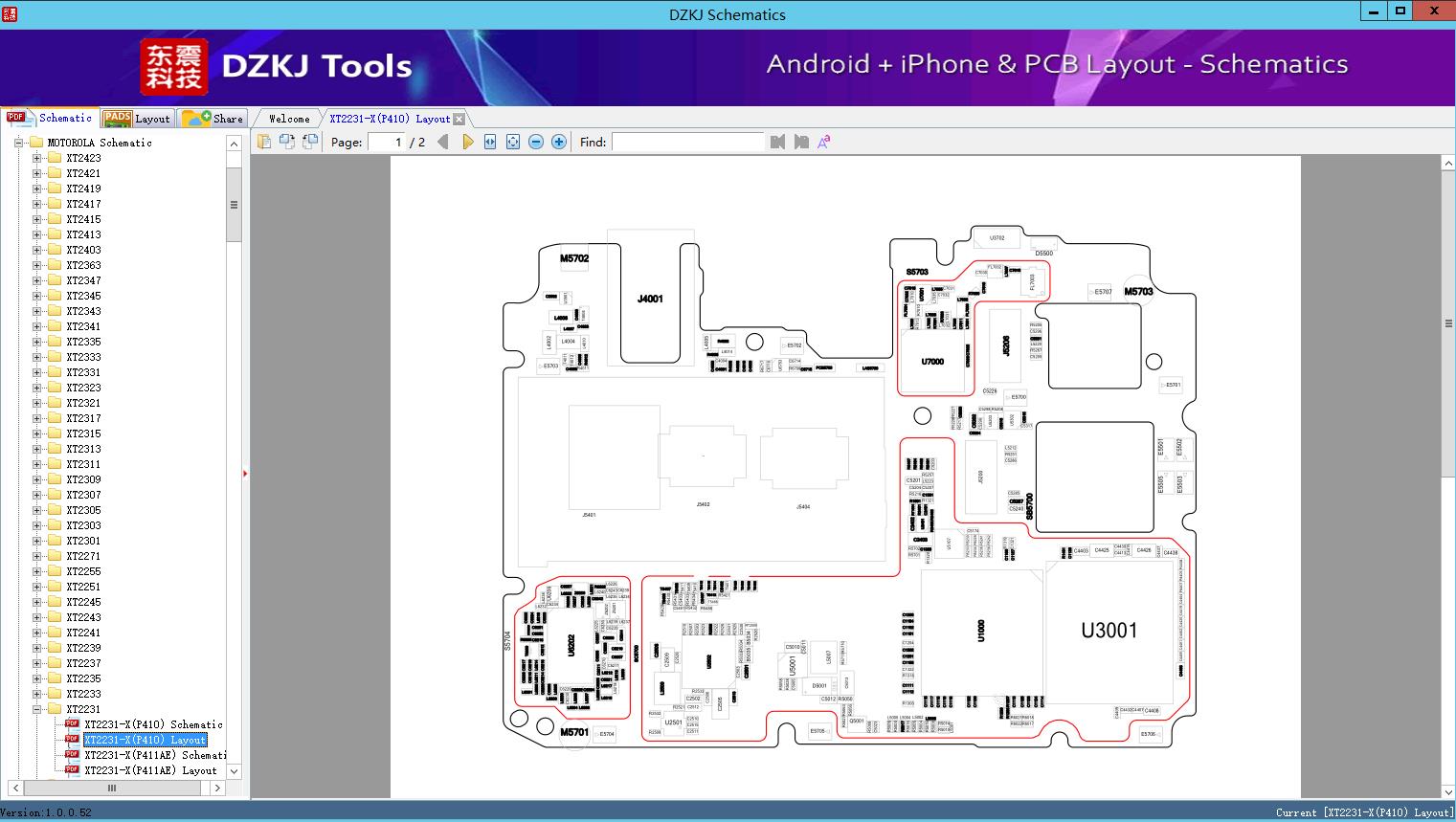
Task: Open the Welcome tab
Action: 287,118
